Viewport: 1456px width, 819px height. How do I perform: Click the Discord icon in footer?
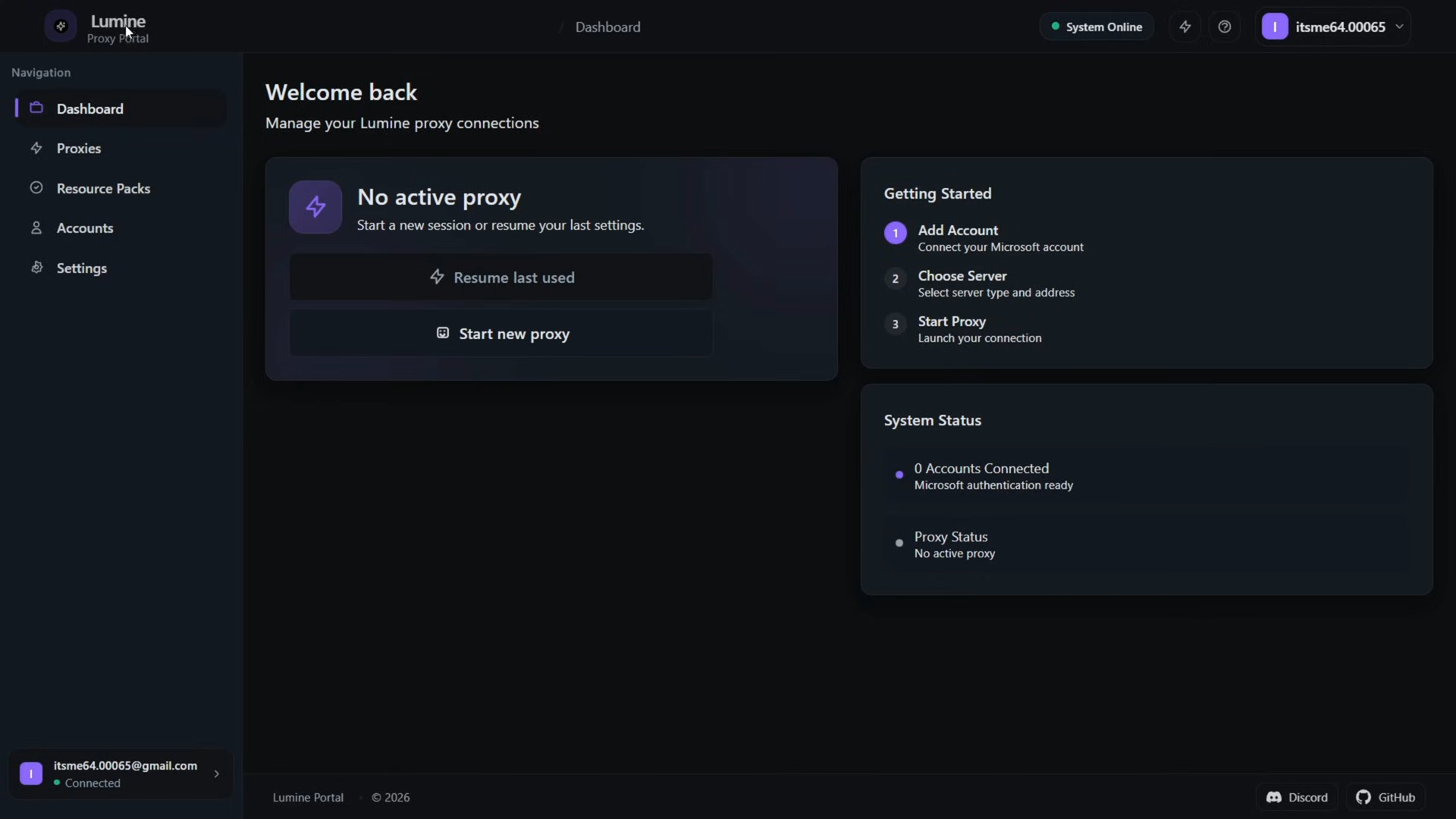click(1274, 797)
